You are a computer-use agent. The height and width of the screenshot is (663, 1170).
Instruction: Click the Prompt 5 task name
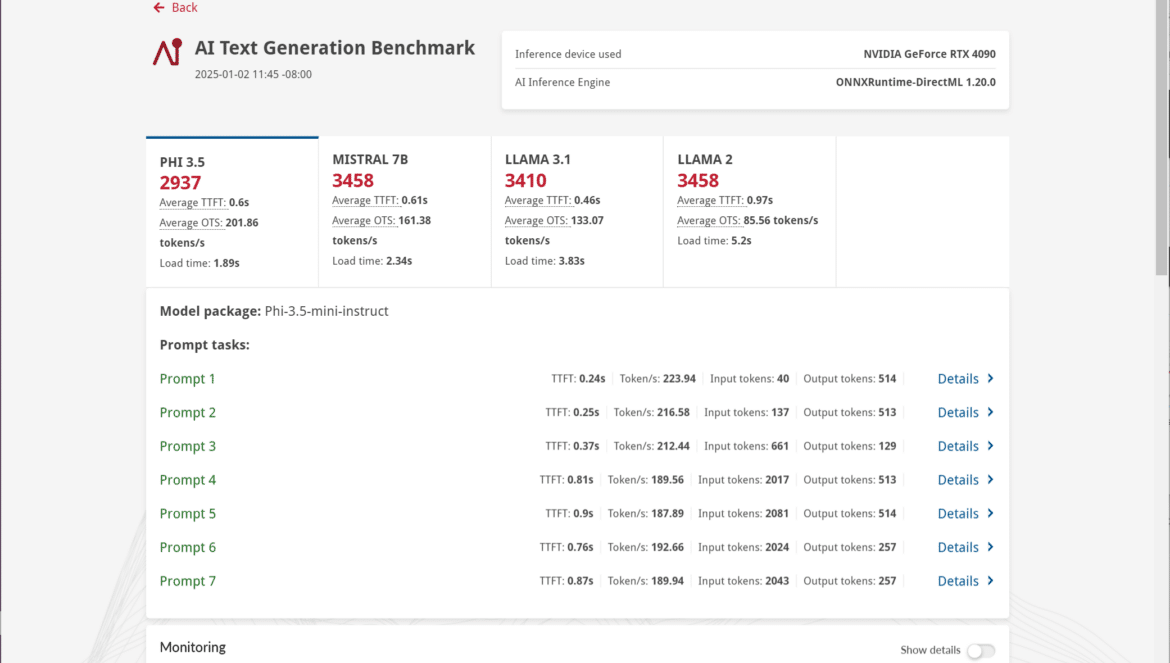tap(187, 514)
